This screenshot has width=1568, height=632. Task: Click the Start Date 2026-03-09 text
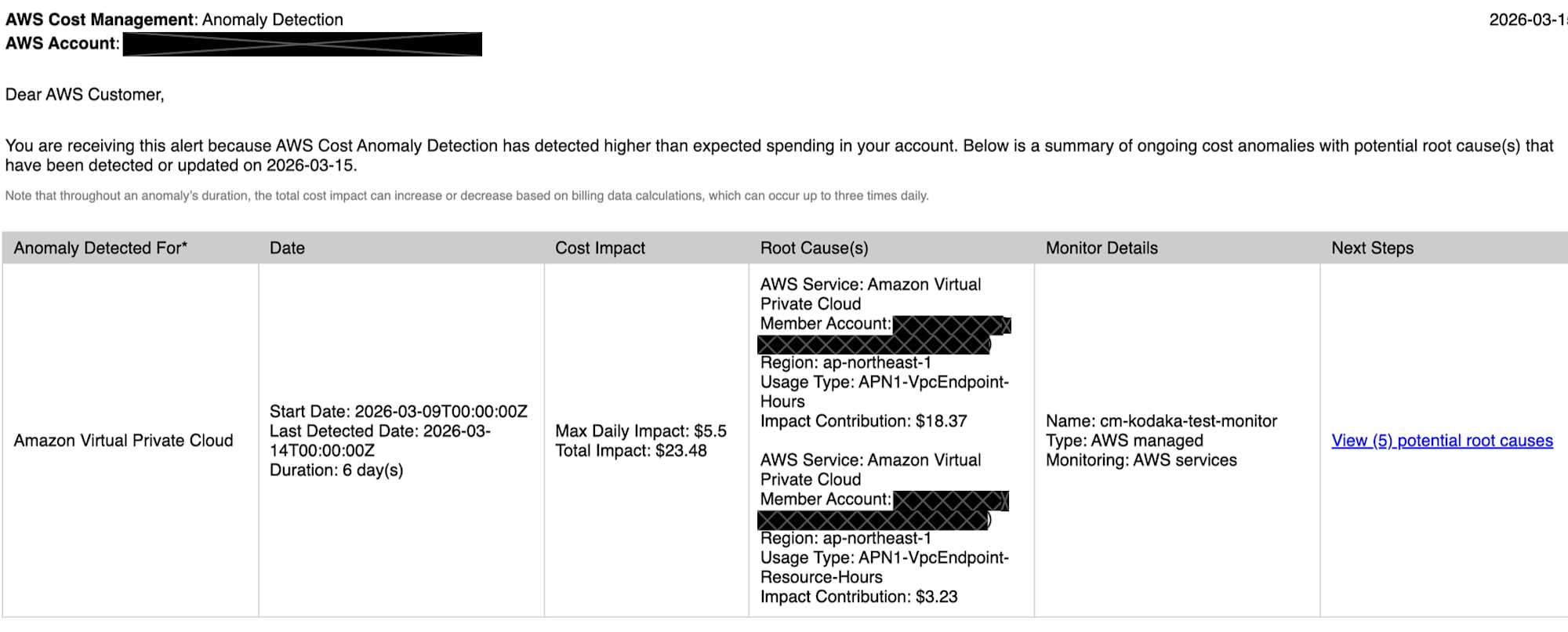(398, 412)
